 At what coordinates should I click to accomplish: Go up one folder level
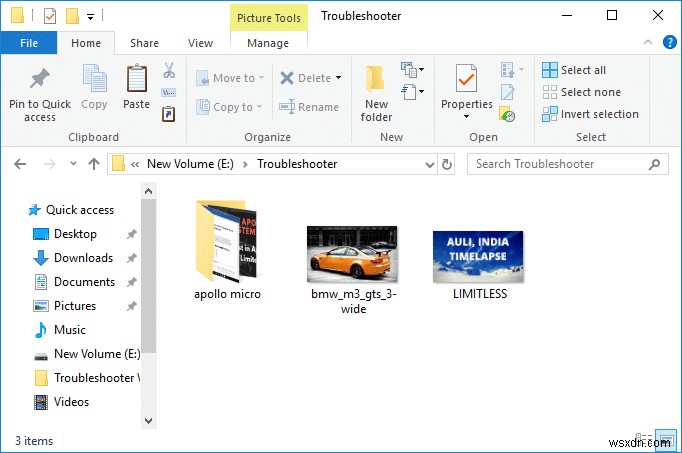(94, 164)
